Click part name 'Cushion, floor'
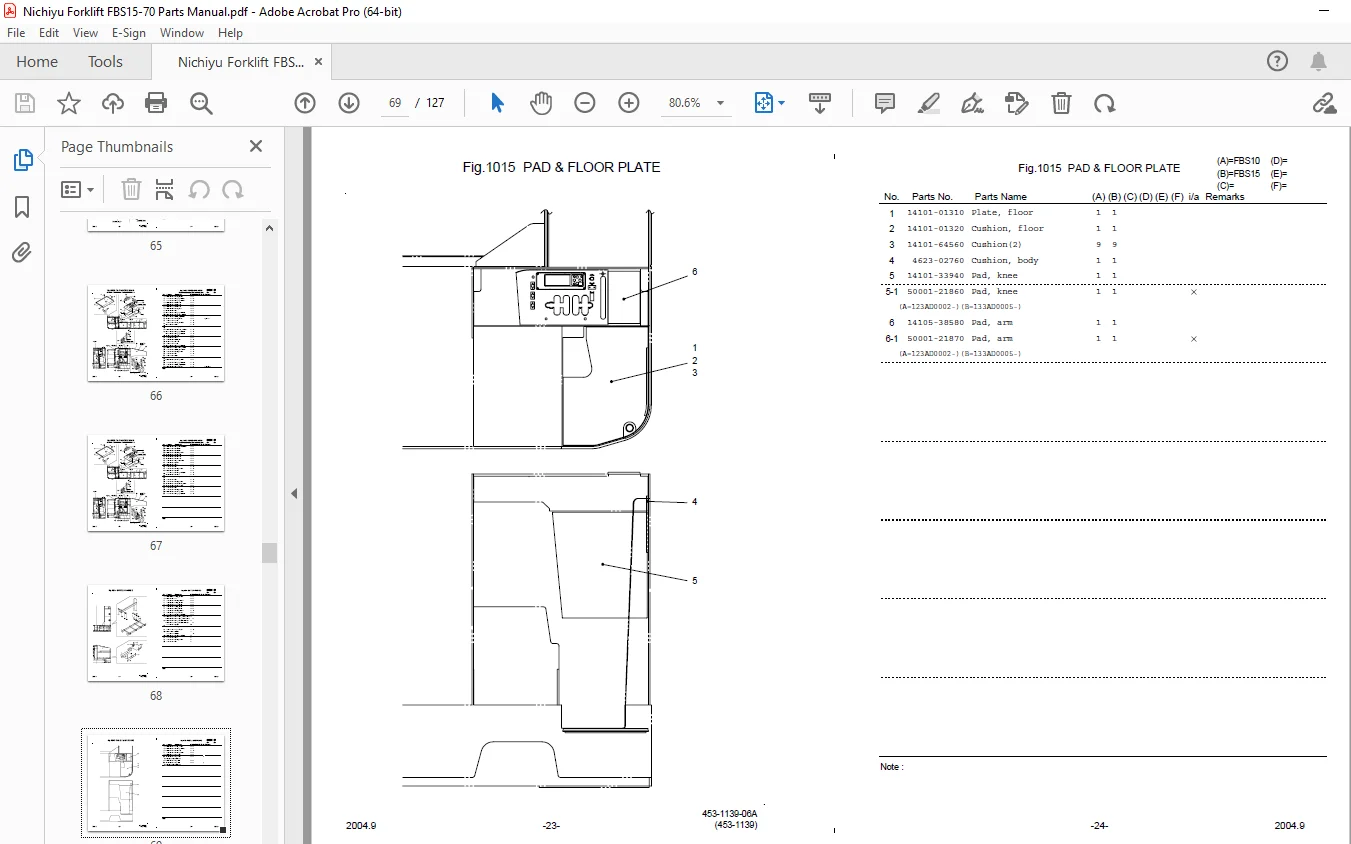The width and height of the screenshot is (1351, 844). (x=1007, y=229)
